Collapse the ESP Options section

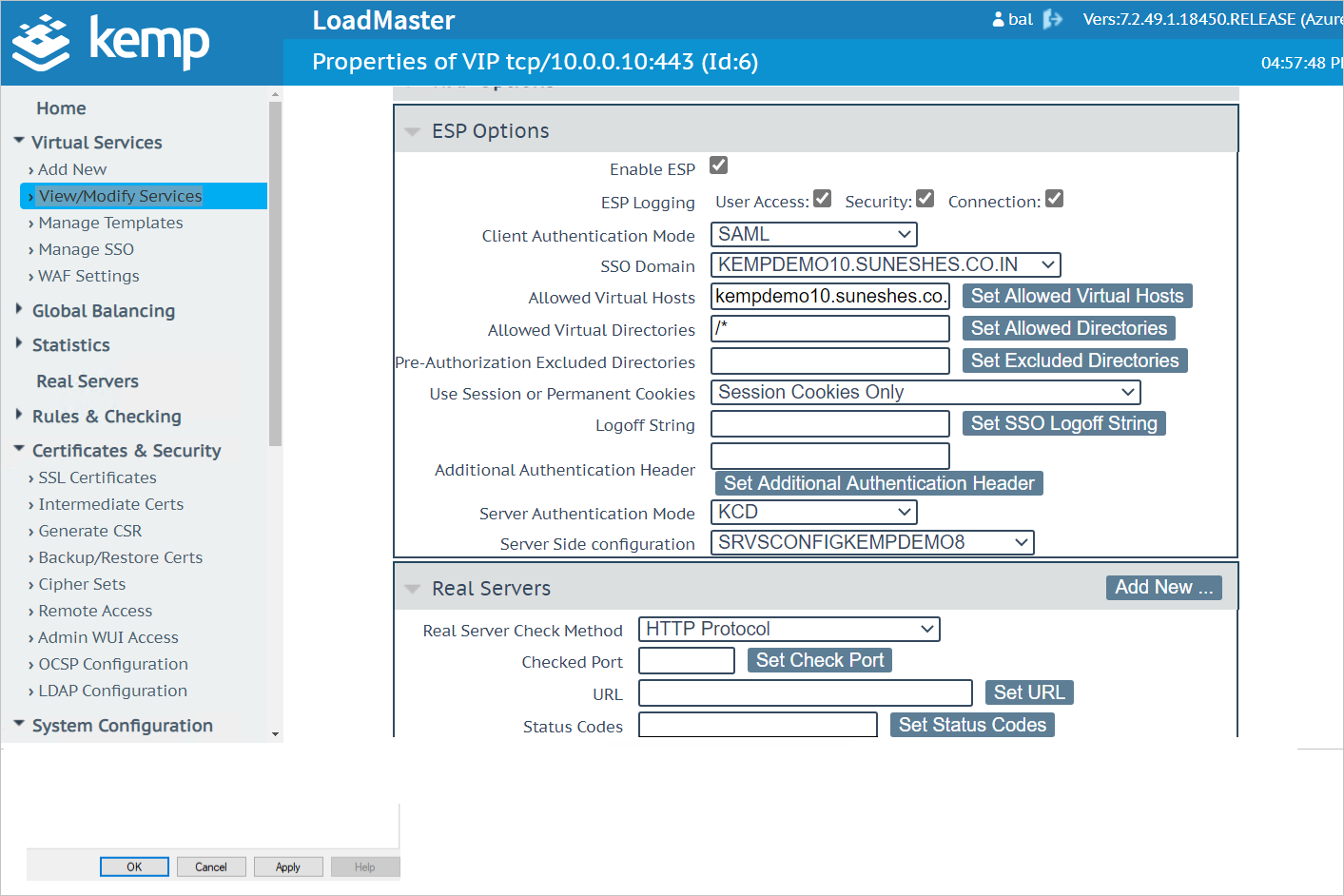(x=412, y=130)
